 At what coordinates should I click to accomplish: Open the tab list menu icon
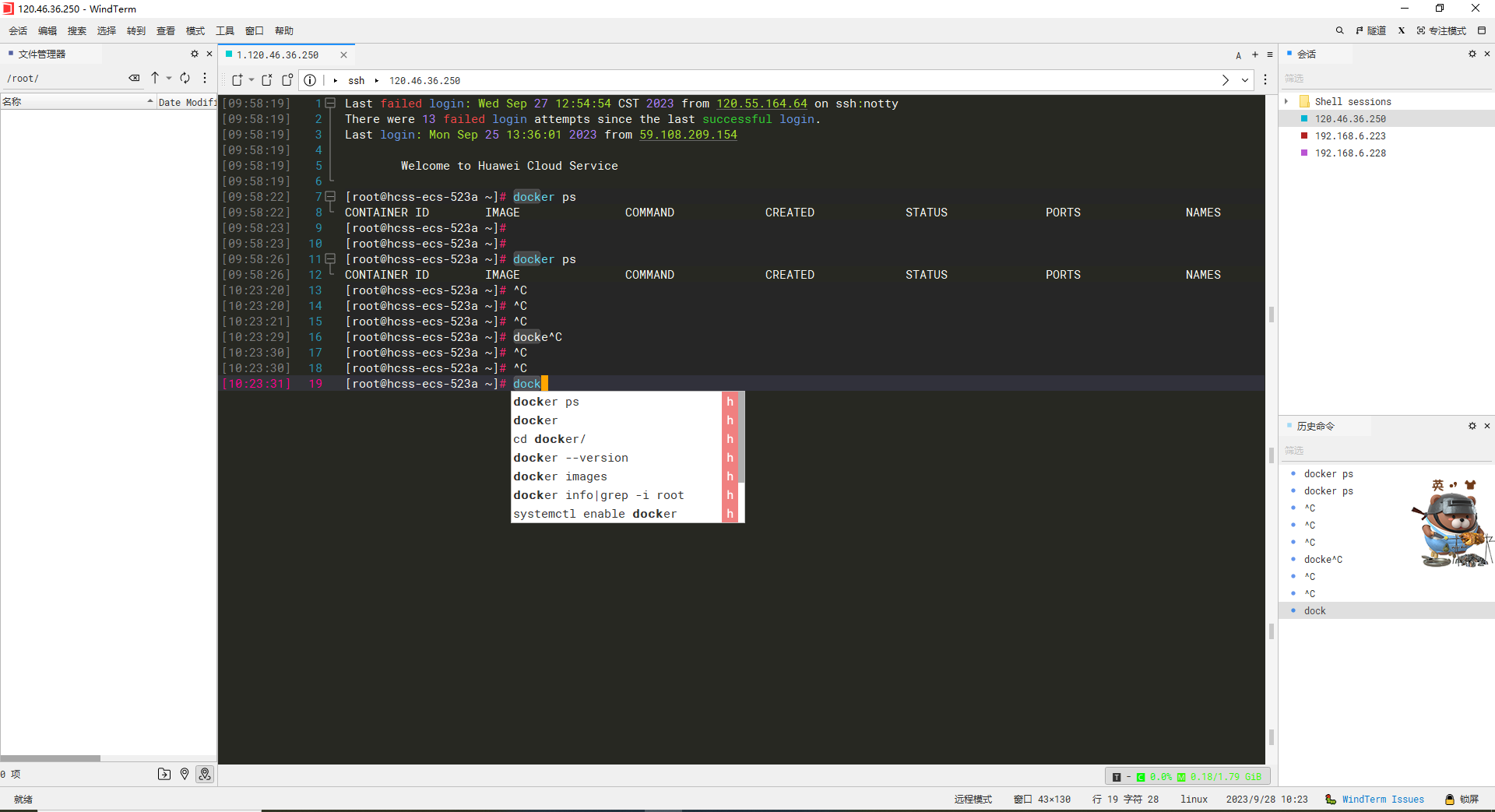tap(1270, 54)
